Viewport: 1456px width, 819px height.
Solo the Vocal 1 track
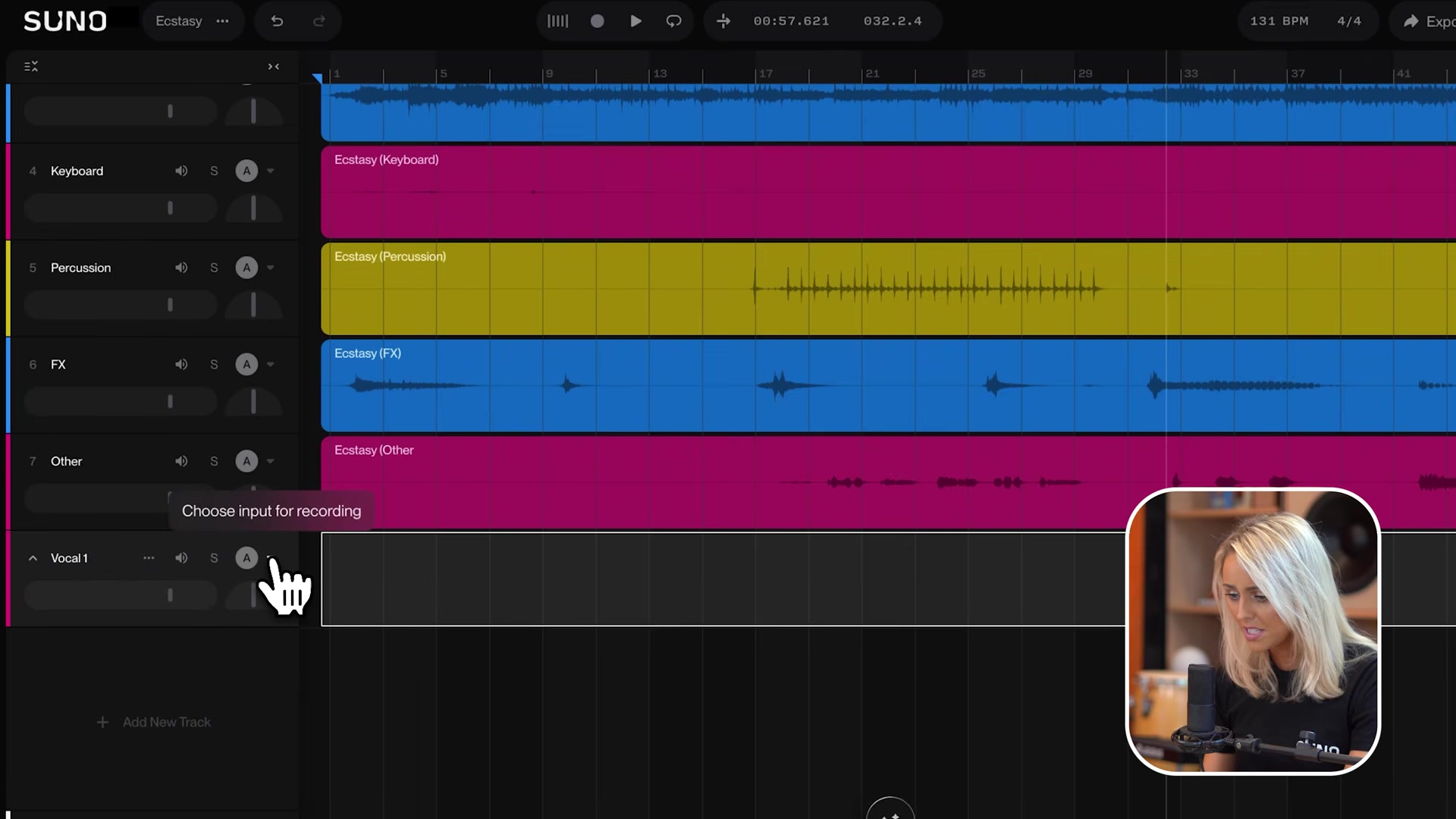coord(214,558)
